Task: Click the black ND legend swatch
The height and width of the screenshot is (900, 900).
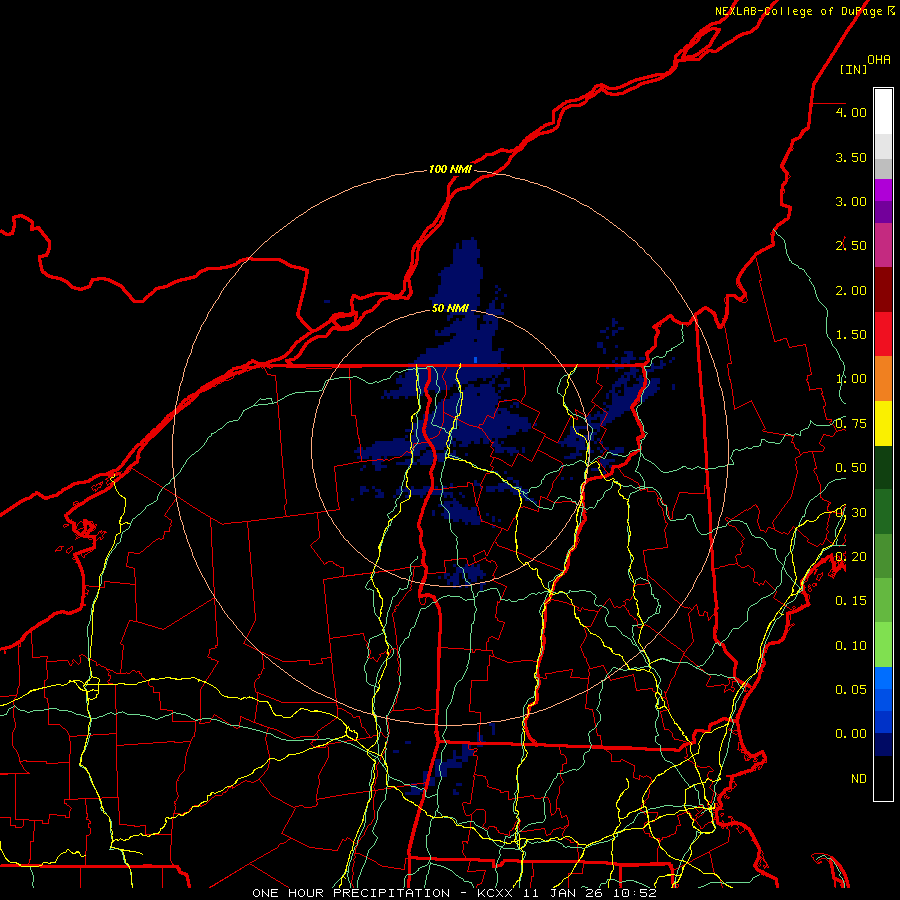Action: [x=883, y=778]
